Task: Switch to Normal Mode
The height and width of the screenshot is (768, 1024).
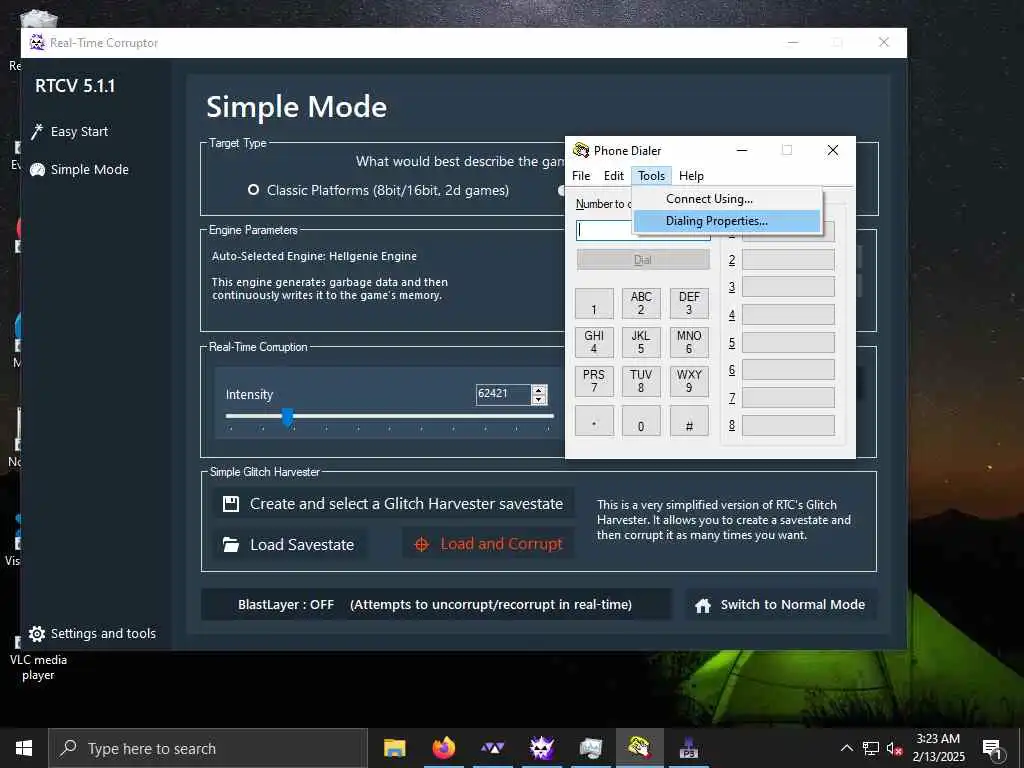Action: (781, 605)
